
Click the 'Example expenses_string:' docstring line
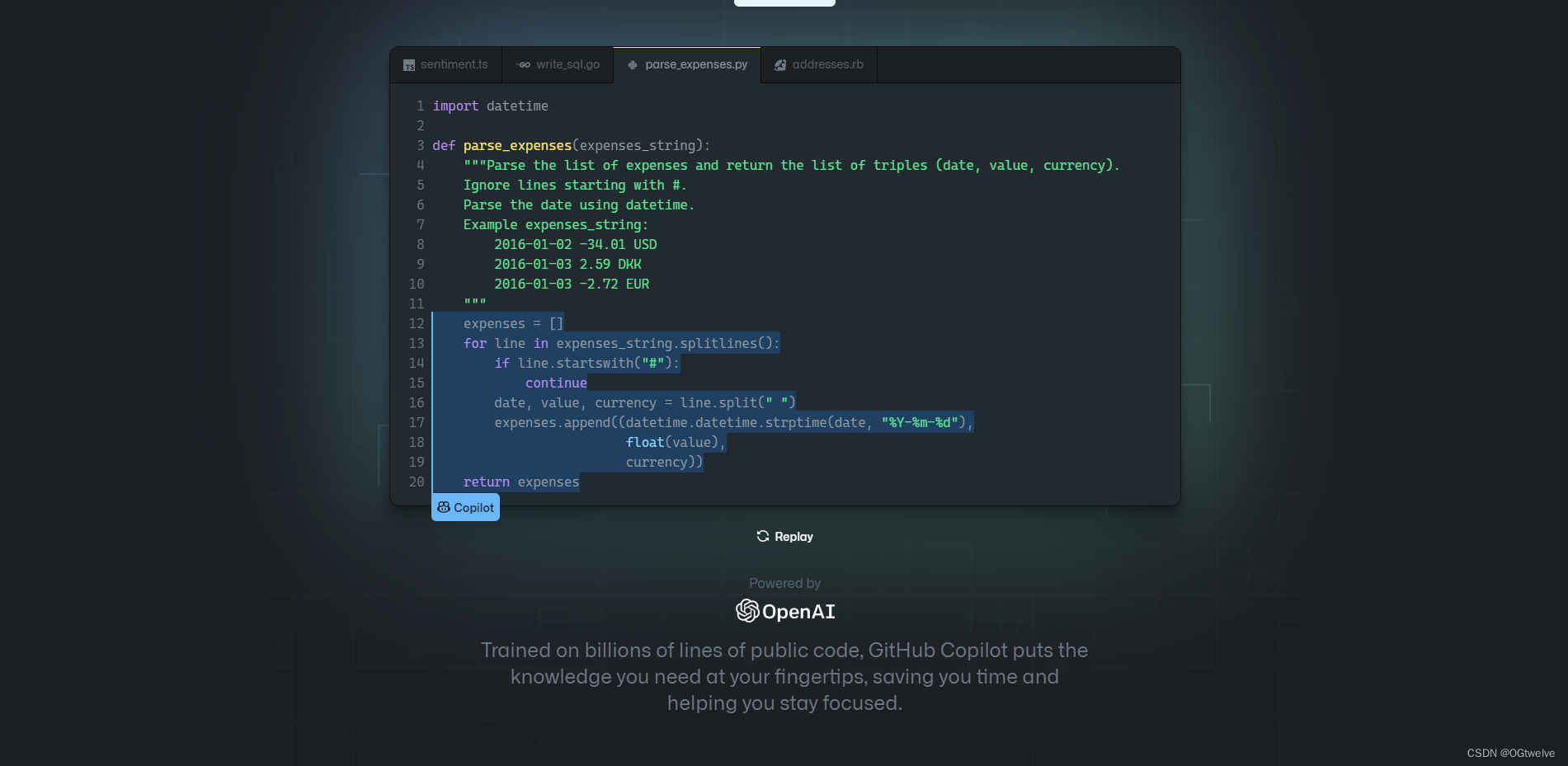(556, 224)
